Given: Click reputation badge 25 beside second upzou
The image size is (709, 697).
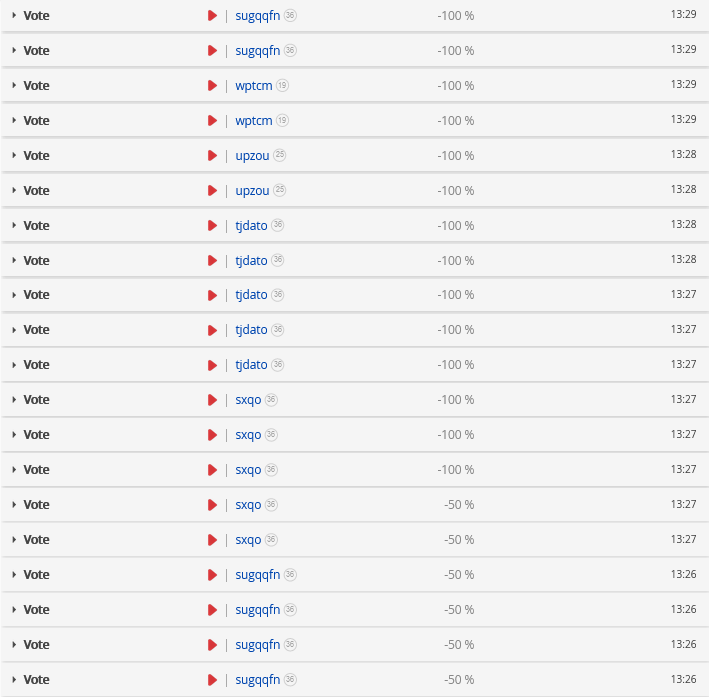Looking at the screenshot, I should [x=279, y=191].
